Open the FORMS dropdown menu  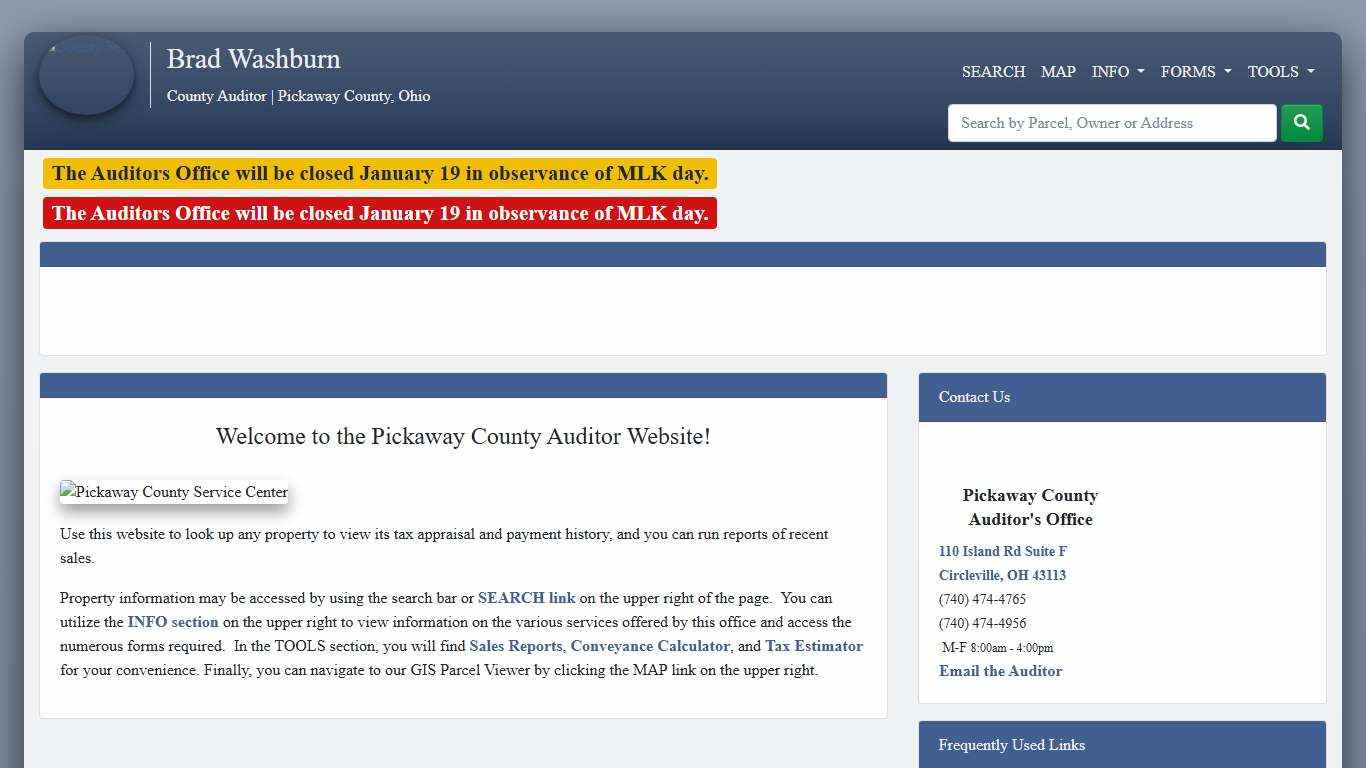coord(1195,71)
